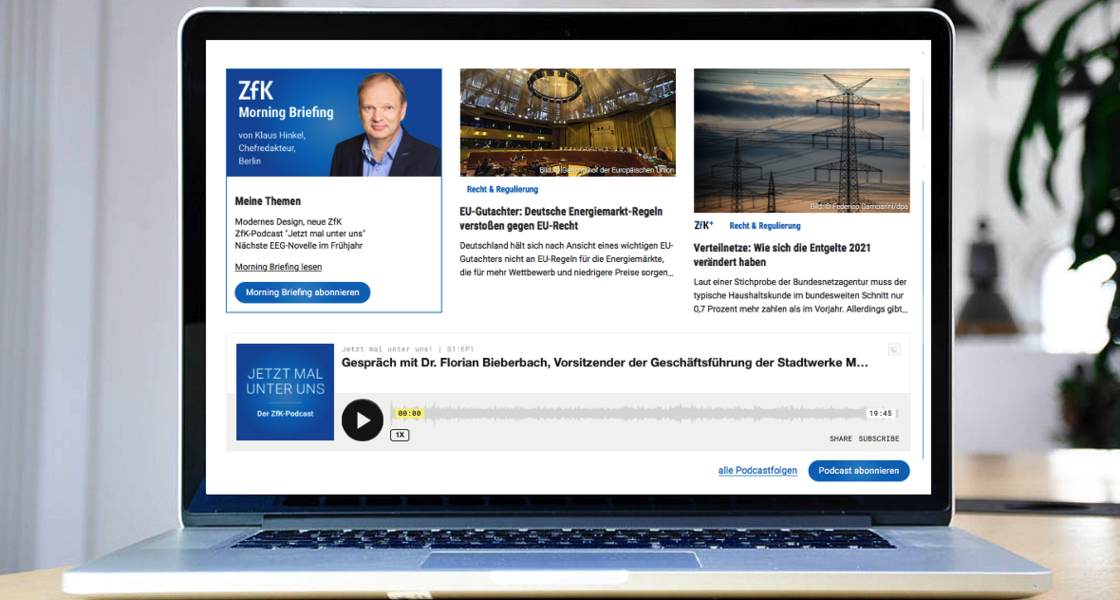Image resolution: width=1120 pixels, height=600 pixels.
Task: Open 'Recht & Regulierung' category above EU-Gutachter article
Action: tap(502, 189)
